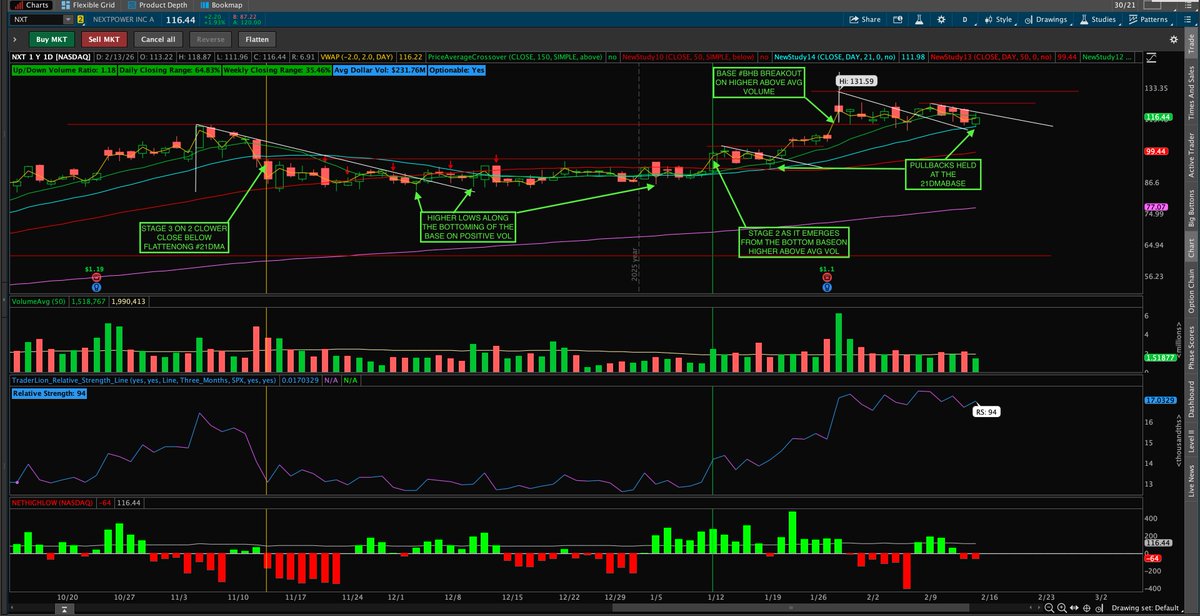The height and width of the screenshot is (616, 1200).
Task: Click the zoom in magnifier icon
Action: pyautogui.click(x=1062, y=608)
